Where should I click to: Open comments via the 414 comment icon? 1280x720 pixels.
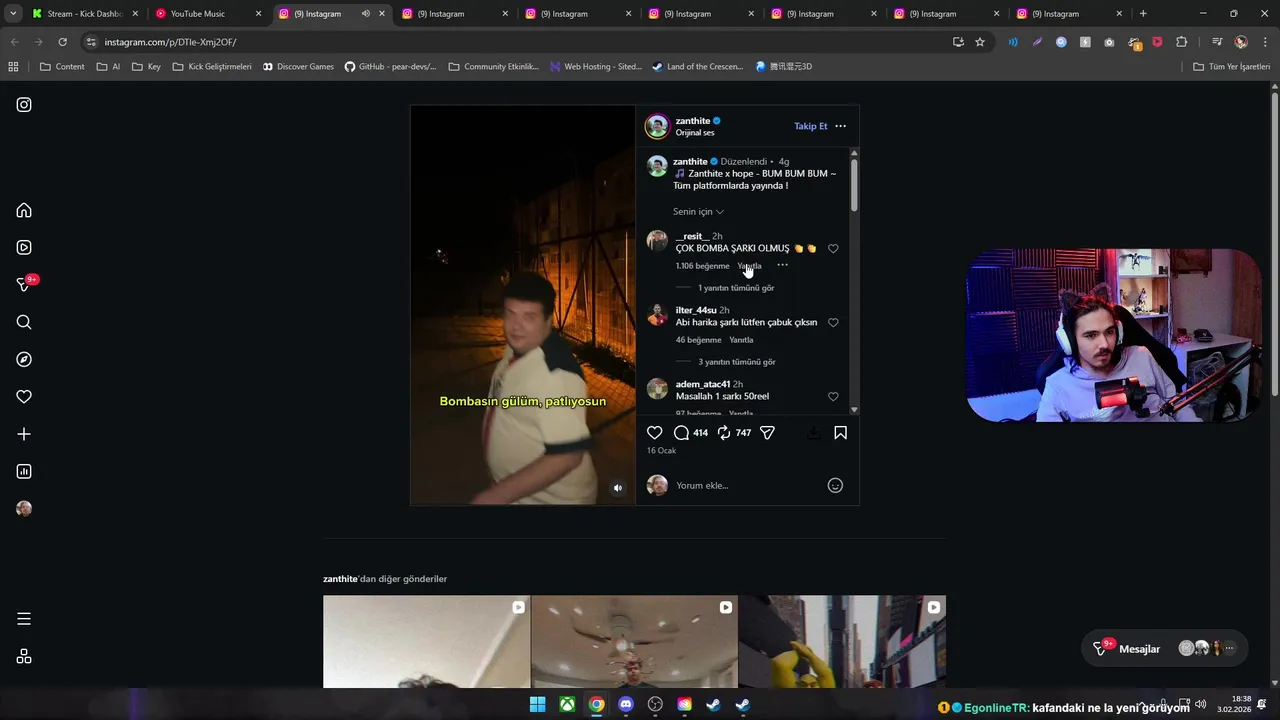pyautogui.click(x=681, y=433)
